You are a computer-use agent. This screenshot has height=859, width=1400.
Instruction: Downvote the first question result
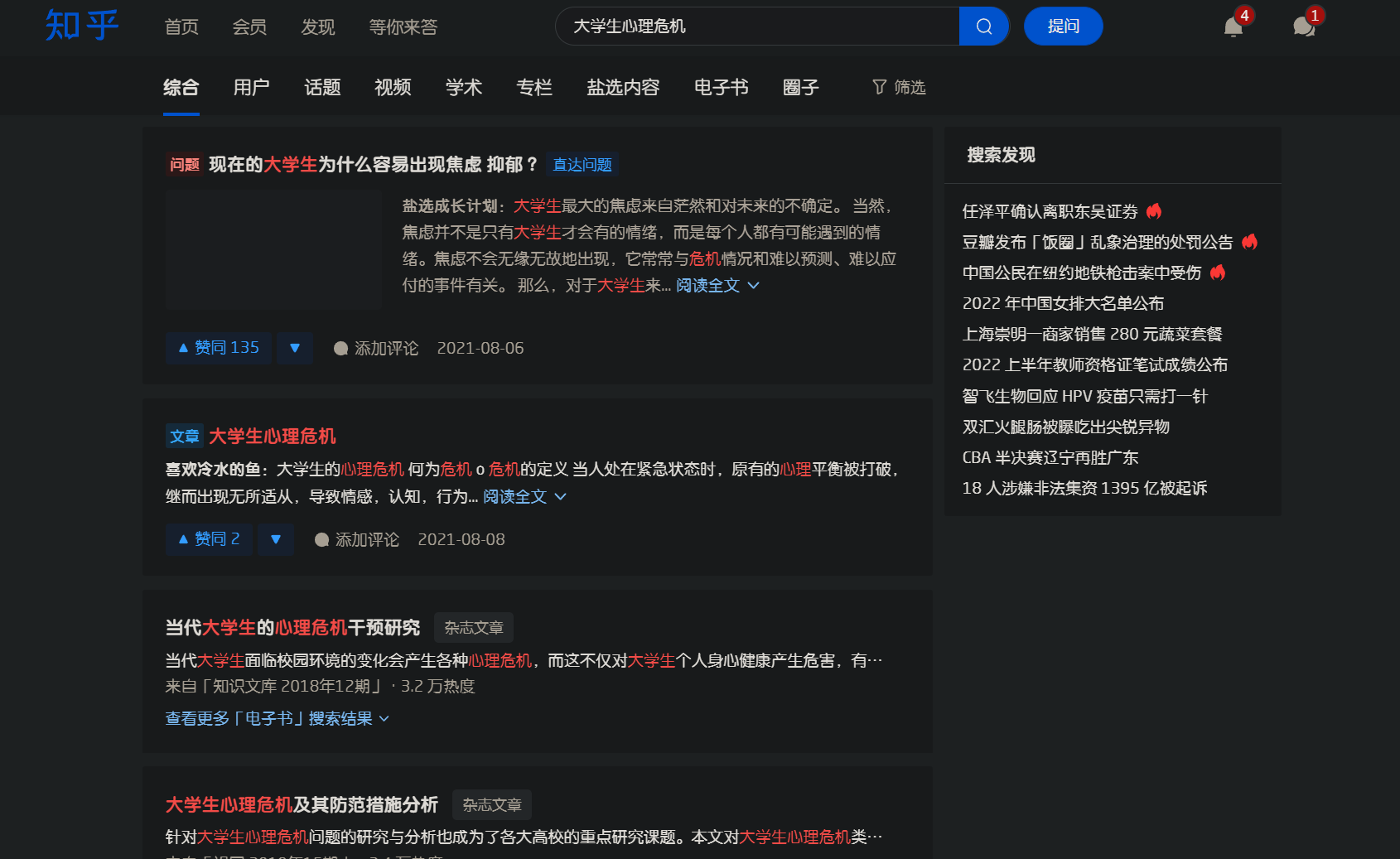pyautogui.click(x=295, y=348)
